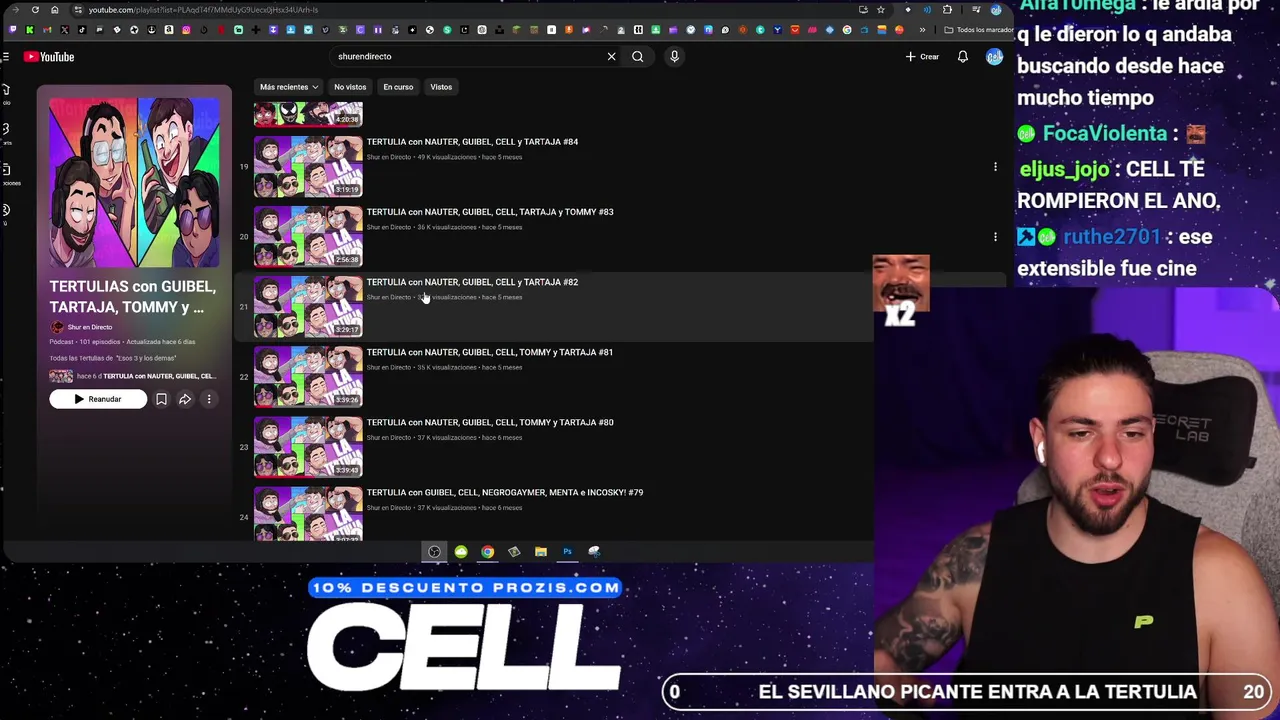Open playlist three-dot options menu
Image resolution: width=1280 pixels, height=720 pixels.
(209, 399)
